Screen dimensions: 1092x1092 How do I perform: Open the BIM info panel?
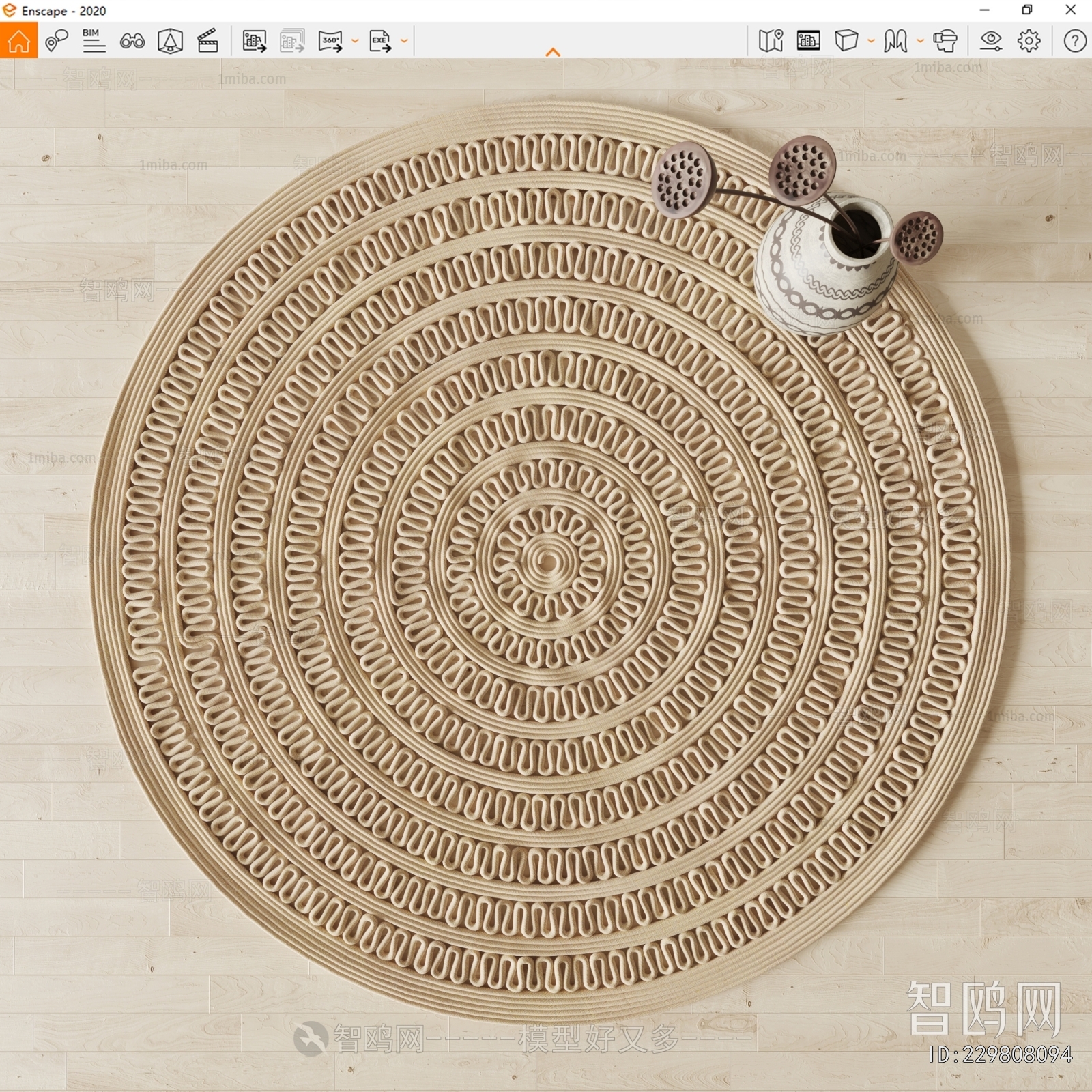coord(94,41)
